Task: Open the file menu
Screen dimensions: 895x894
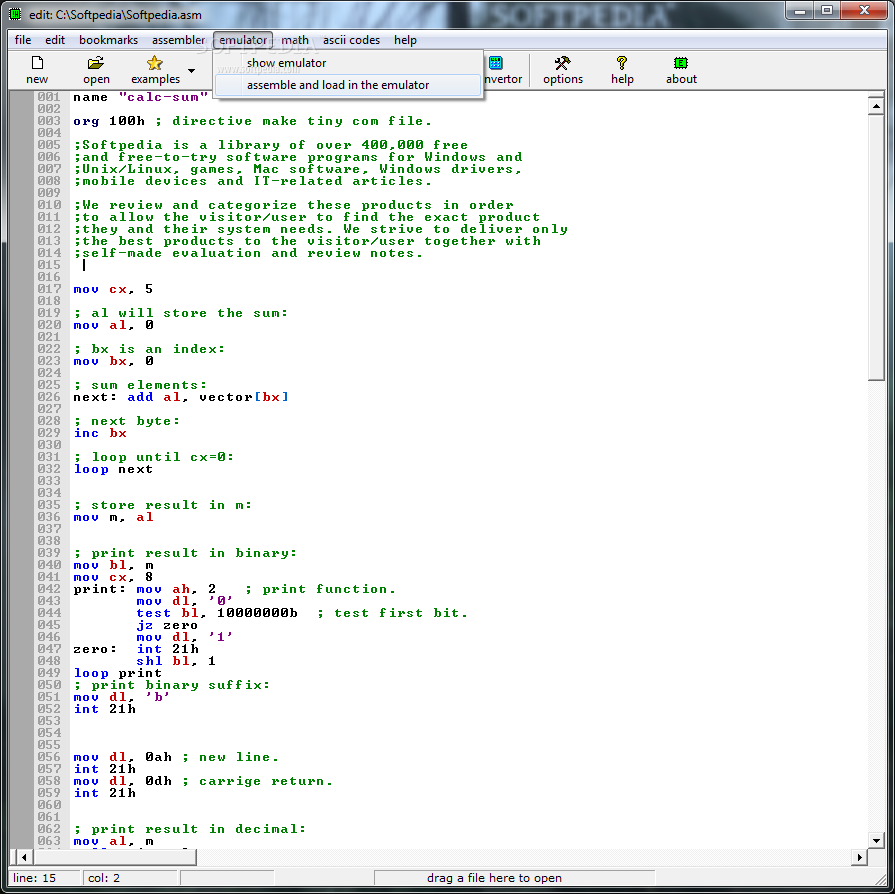Action: point(23,40)
